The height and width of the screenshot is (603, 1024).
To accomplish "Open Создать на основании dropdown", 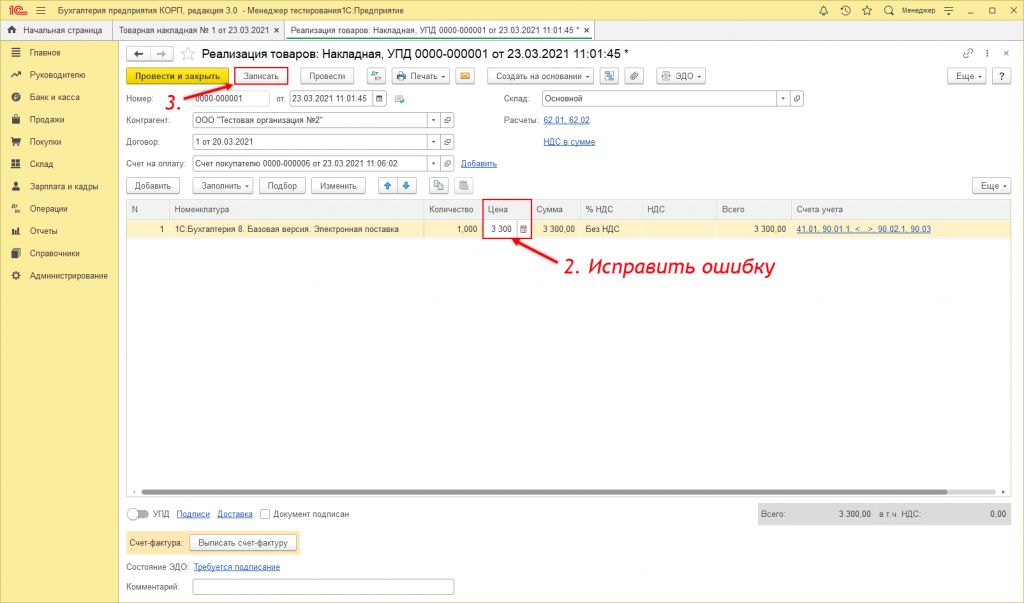I will [x=540, y=76].
